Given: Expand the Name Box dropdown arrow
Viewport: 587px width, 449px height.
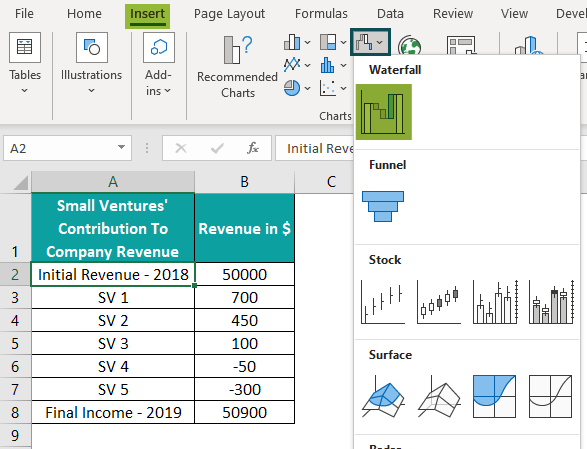Looking at the screenshot, I should pyautogui.click(x=121, y=148).
